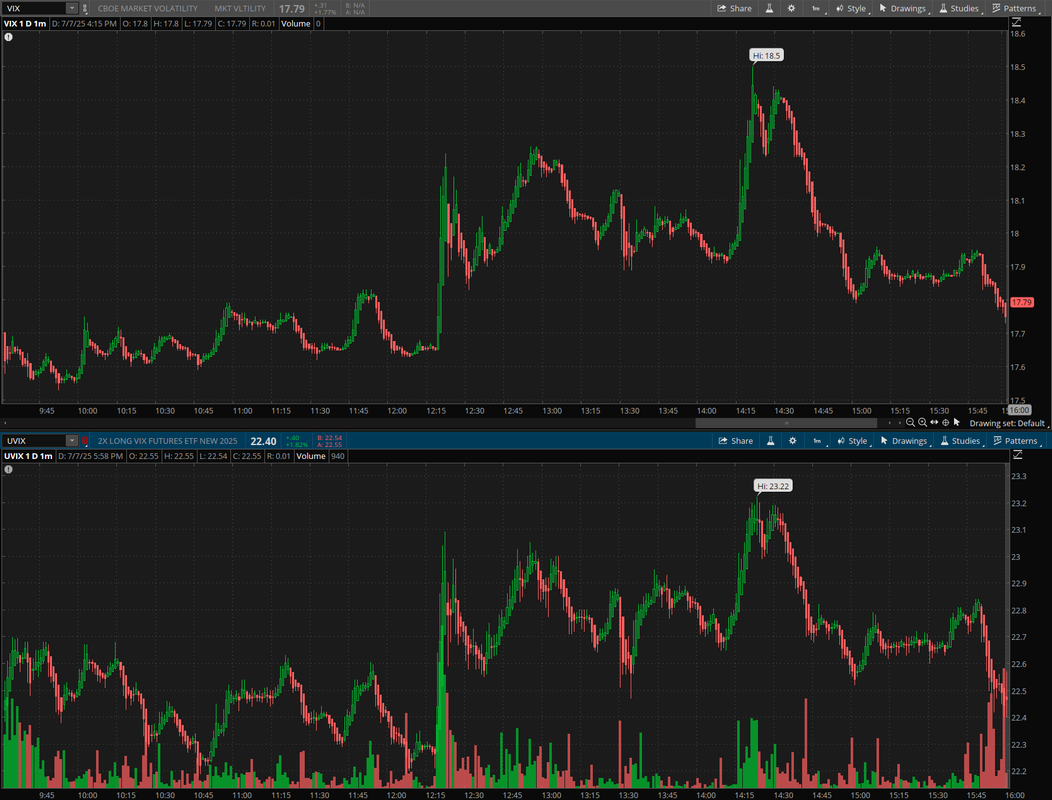Open the flask study icon on UVIX toolbar
This screenshot has height=800, width=1052.
(x=771, y=440)
